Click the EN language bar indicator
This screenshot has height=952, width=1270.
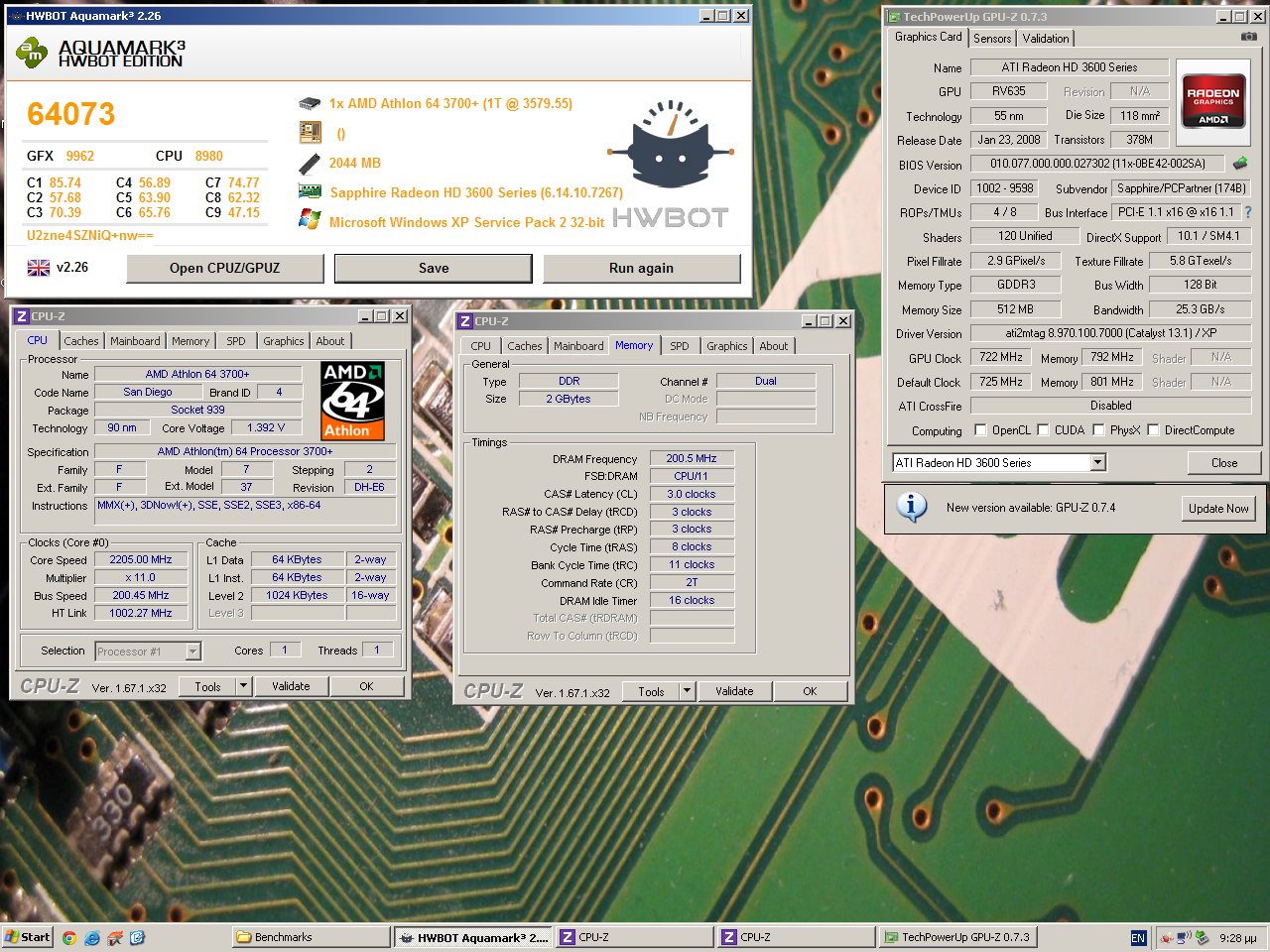[x=1138, y=937]
